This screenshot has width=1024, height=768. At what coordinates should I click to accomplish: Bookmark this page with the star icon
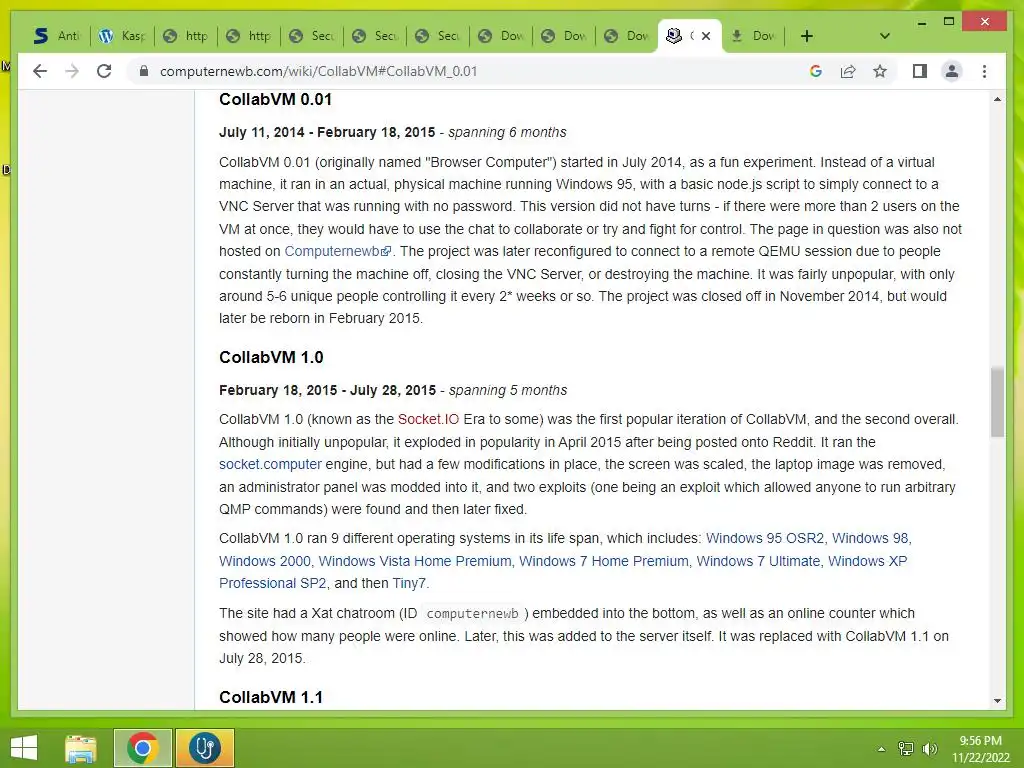click(x=880, y=71)
